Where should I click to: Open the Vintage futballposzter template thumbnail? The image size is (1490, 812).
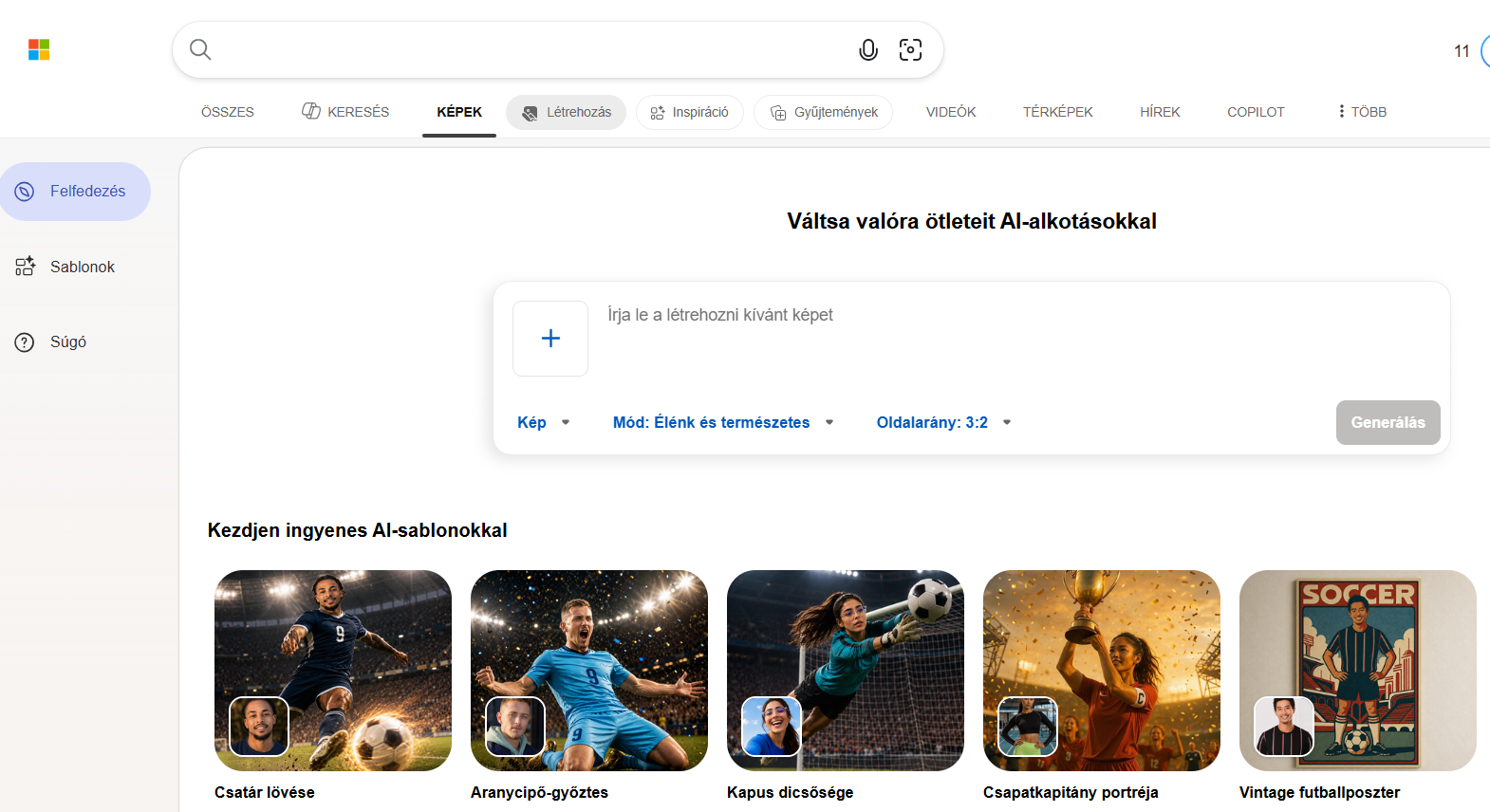[x=1357, y=671]
